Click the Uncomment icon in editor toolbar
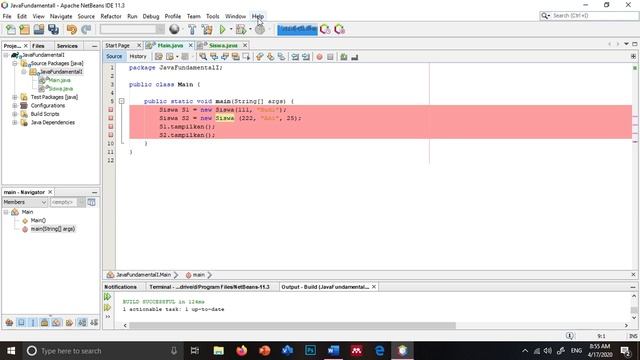640x360 pixels. (x=354, y=57)
